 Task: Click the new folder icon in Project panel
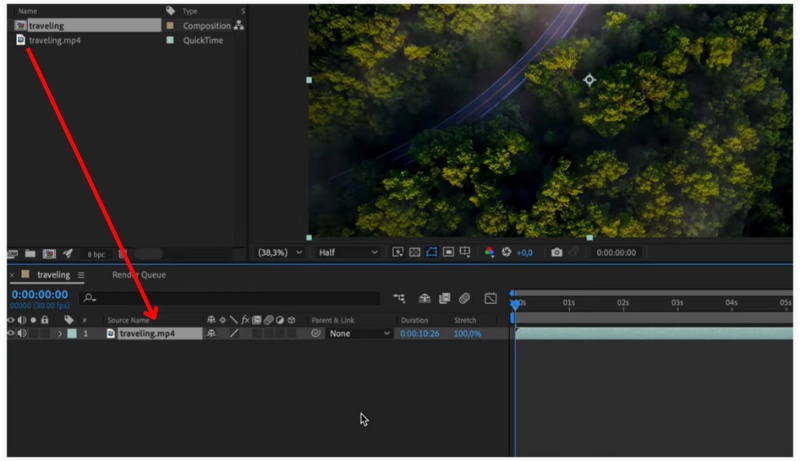[x=31, y=254]
